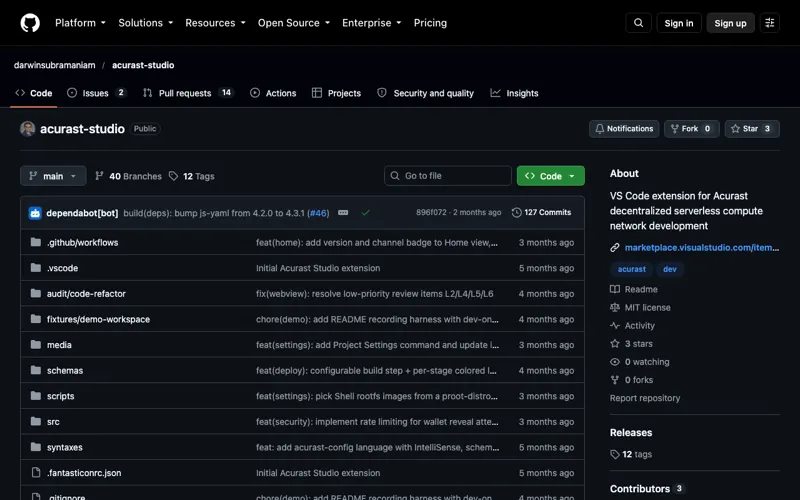
Task: Click the Readme book icon
Action: click(x=615, y=289)
